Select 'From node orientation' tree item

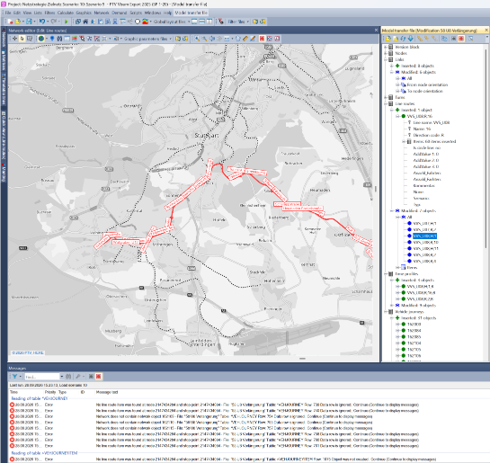coord(427,85)
